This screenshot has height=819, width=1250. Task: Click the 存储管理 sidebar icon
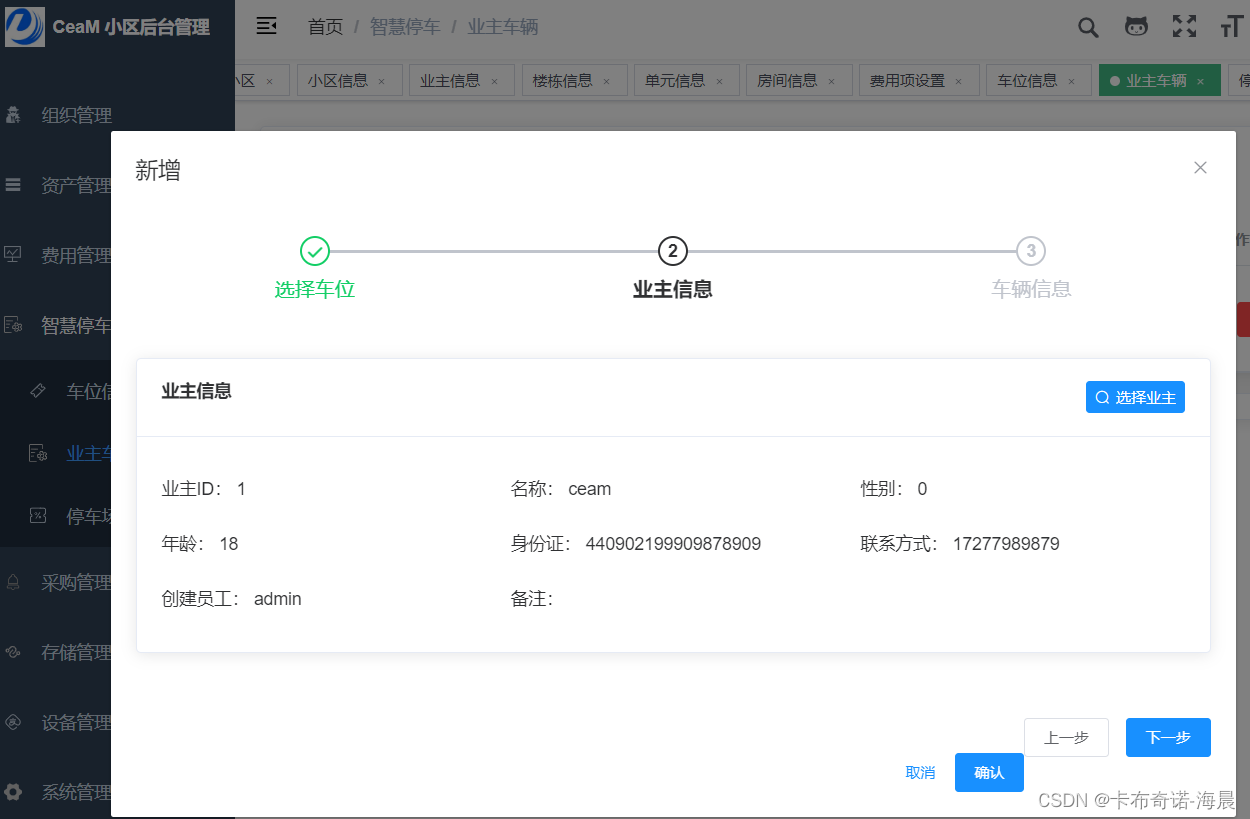point(13,652)
